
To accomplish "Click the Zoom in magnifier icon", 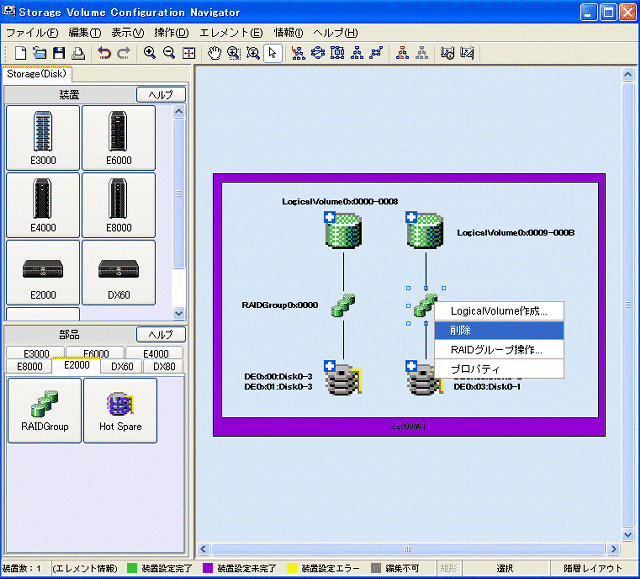I will click(x=150, y=53).
